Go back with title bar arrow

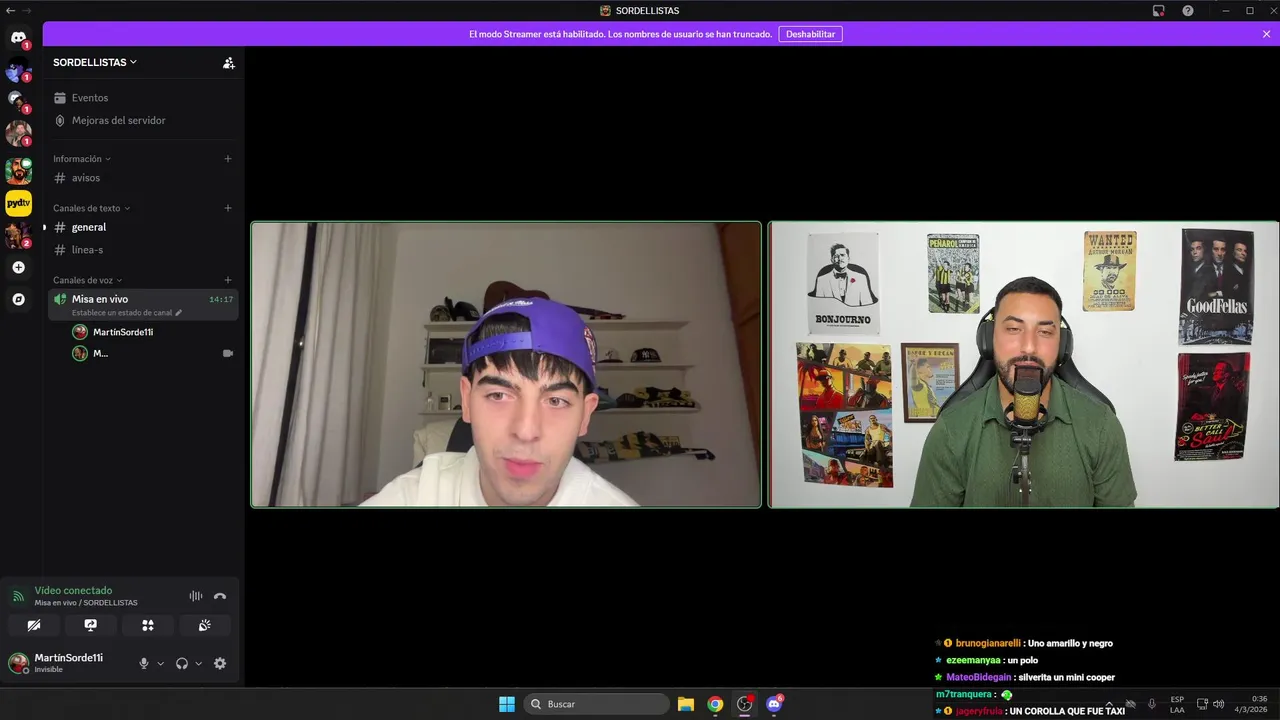10,10
